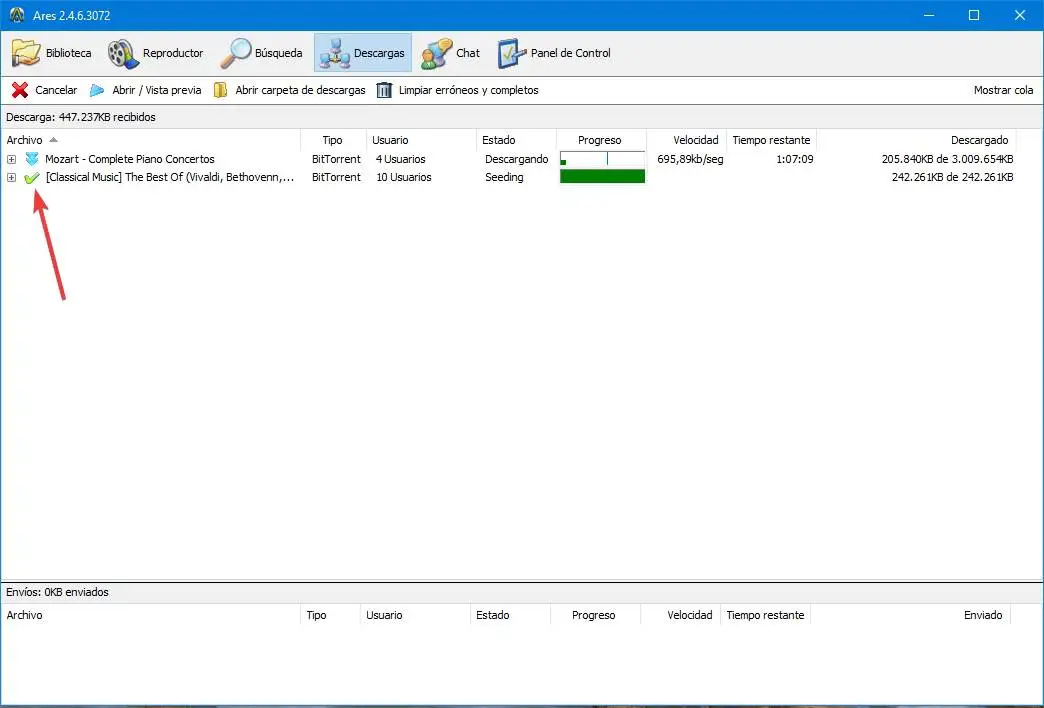
Task: Switch to the Chat tab
Action: (x=451, y=53)
